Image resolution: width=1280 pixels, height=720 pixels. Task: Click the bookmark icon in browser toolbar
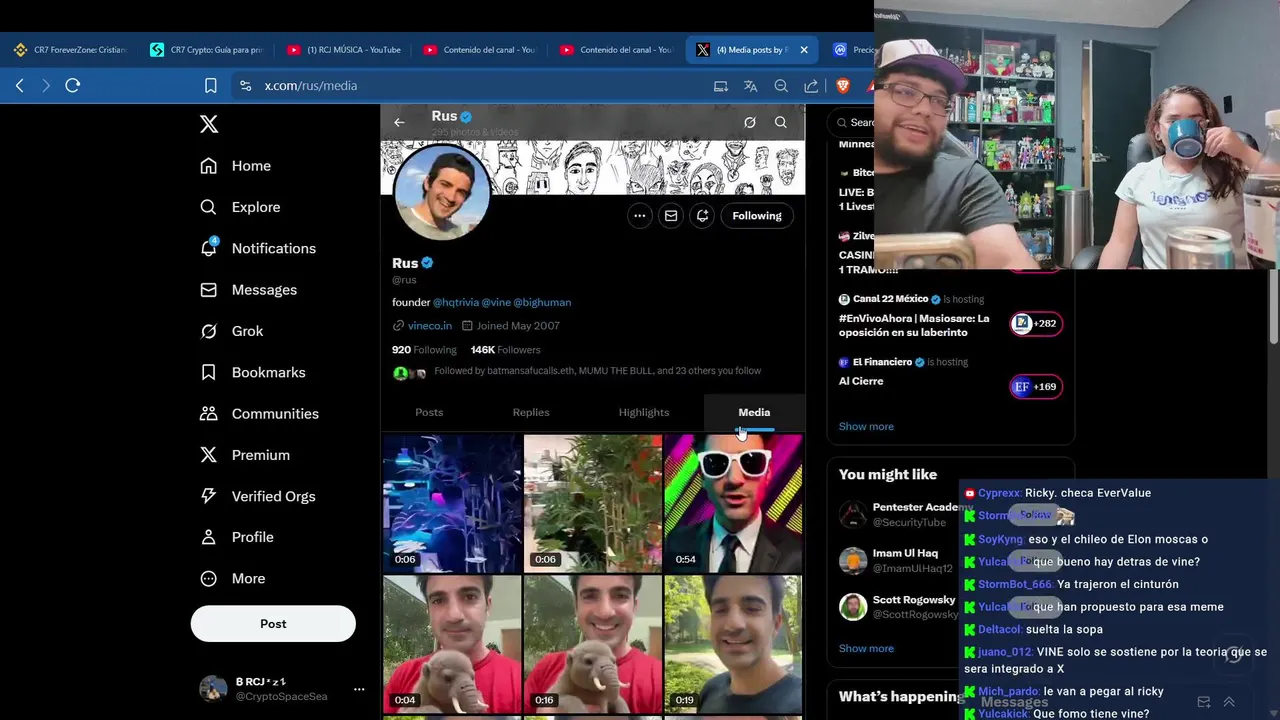click(211, 86)
